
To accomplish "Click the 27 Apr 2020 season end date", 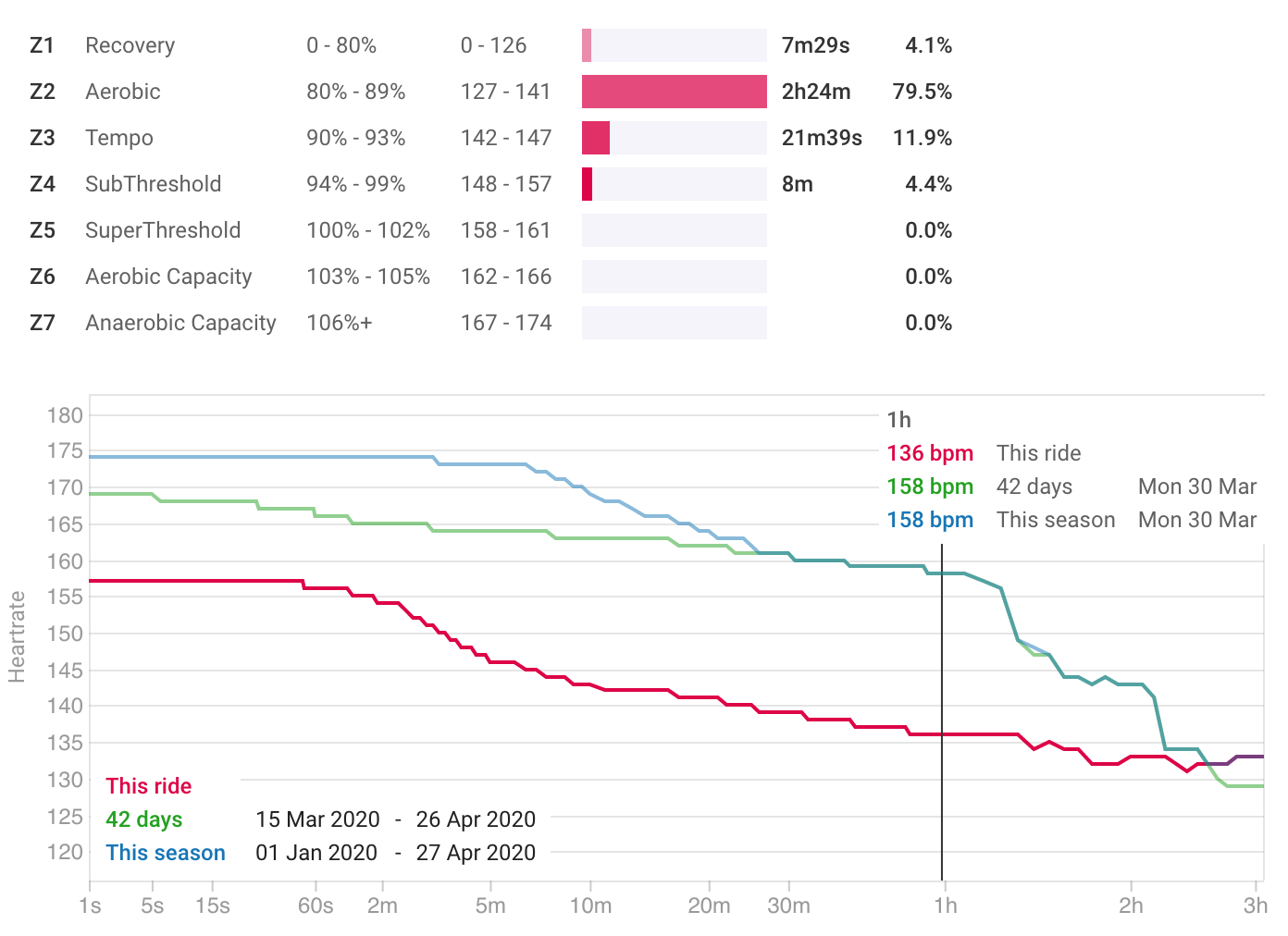I will click(476, 853).
